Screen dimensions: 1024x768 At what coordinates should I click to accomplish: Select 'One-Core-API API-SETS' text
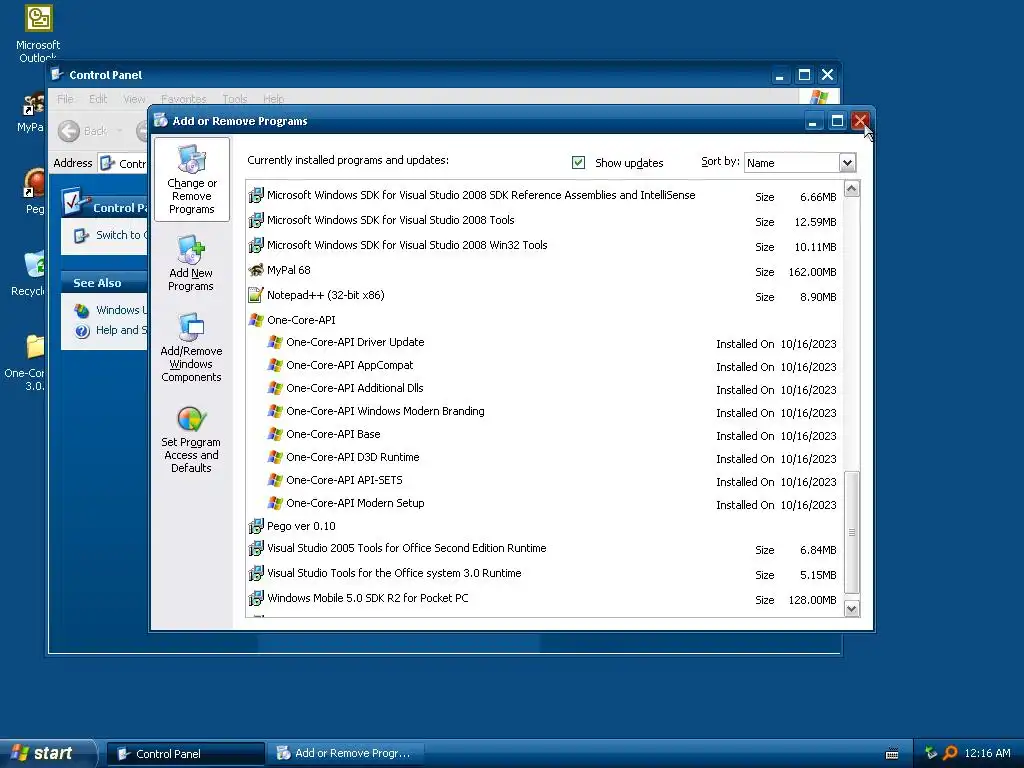tap(344, 480)
